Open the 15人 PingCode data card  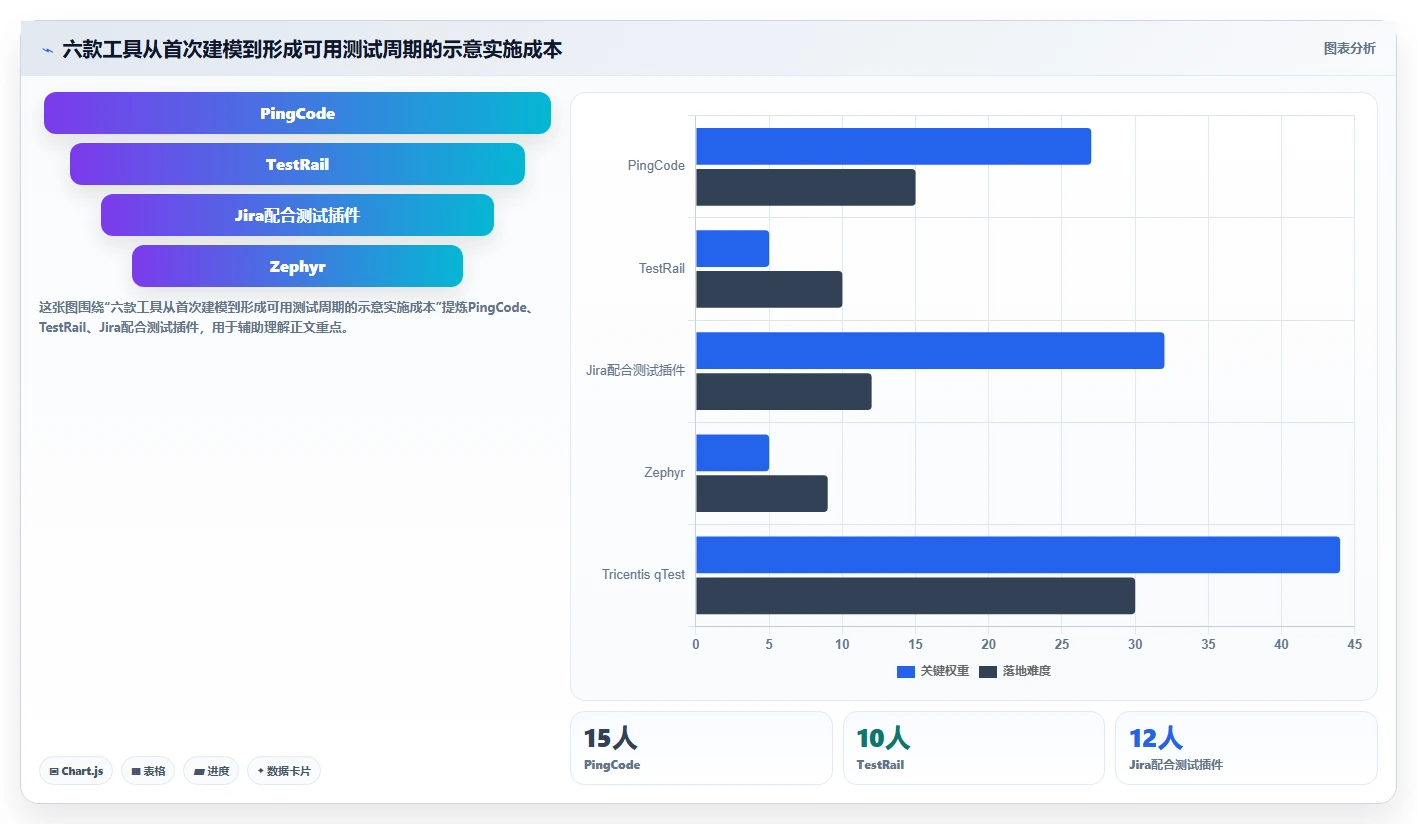[701, 748]
